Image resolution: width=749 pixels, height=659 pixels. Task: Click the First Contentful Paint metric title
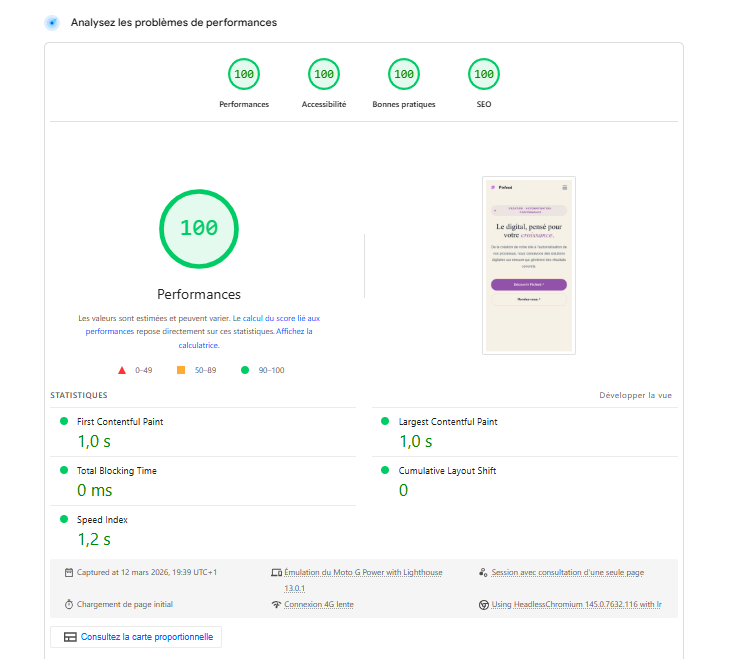[x=120, y=422]
